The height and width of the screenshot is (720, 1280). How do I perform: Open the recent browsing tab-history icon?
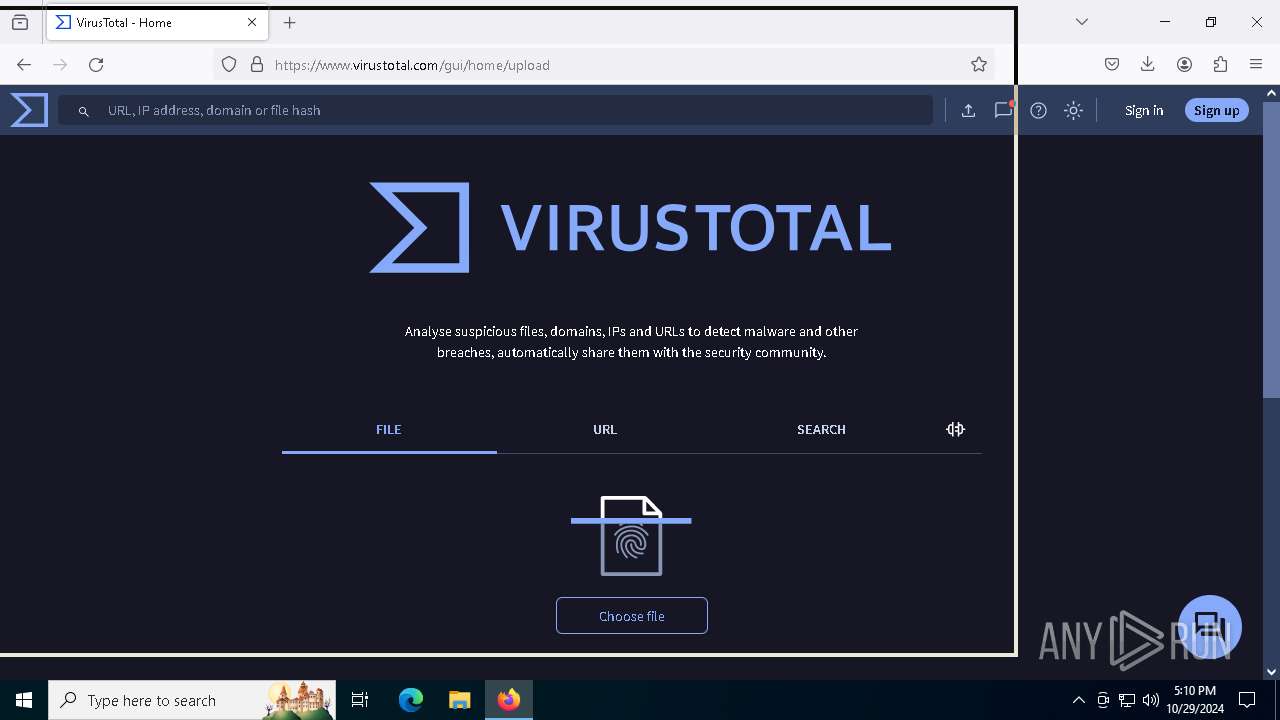[x=20, y=22]
